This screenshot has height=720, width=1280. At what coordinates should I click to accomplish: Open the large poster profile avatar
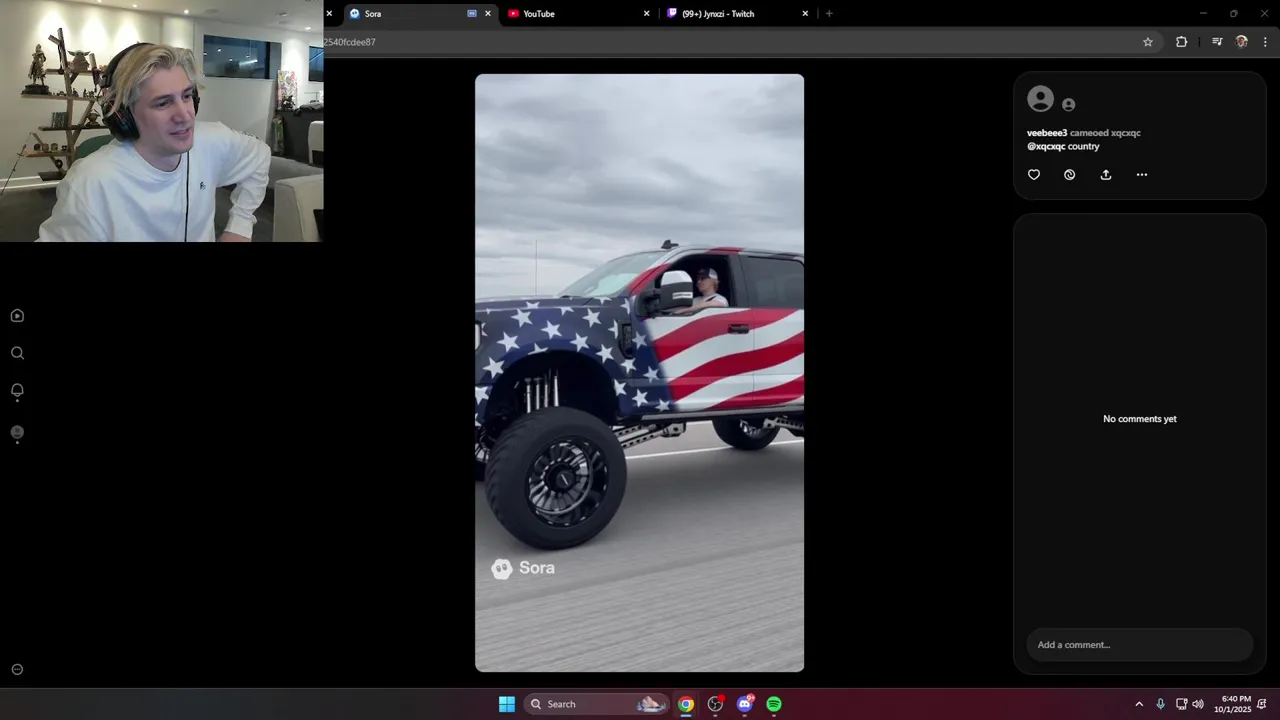(x=1041, y=99)
